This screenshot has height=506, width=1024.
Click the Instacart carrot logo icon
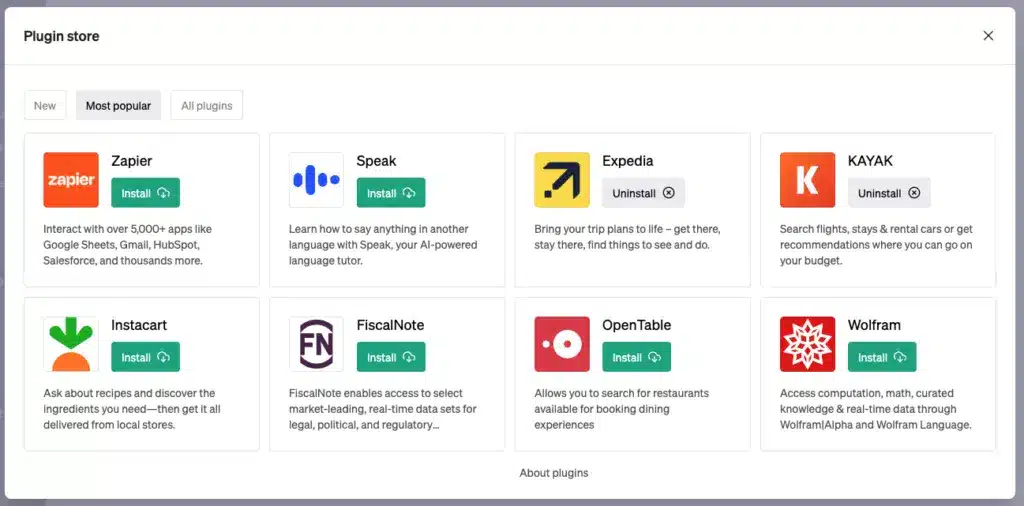coord(71,344)
